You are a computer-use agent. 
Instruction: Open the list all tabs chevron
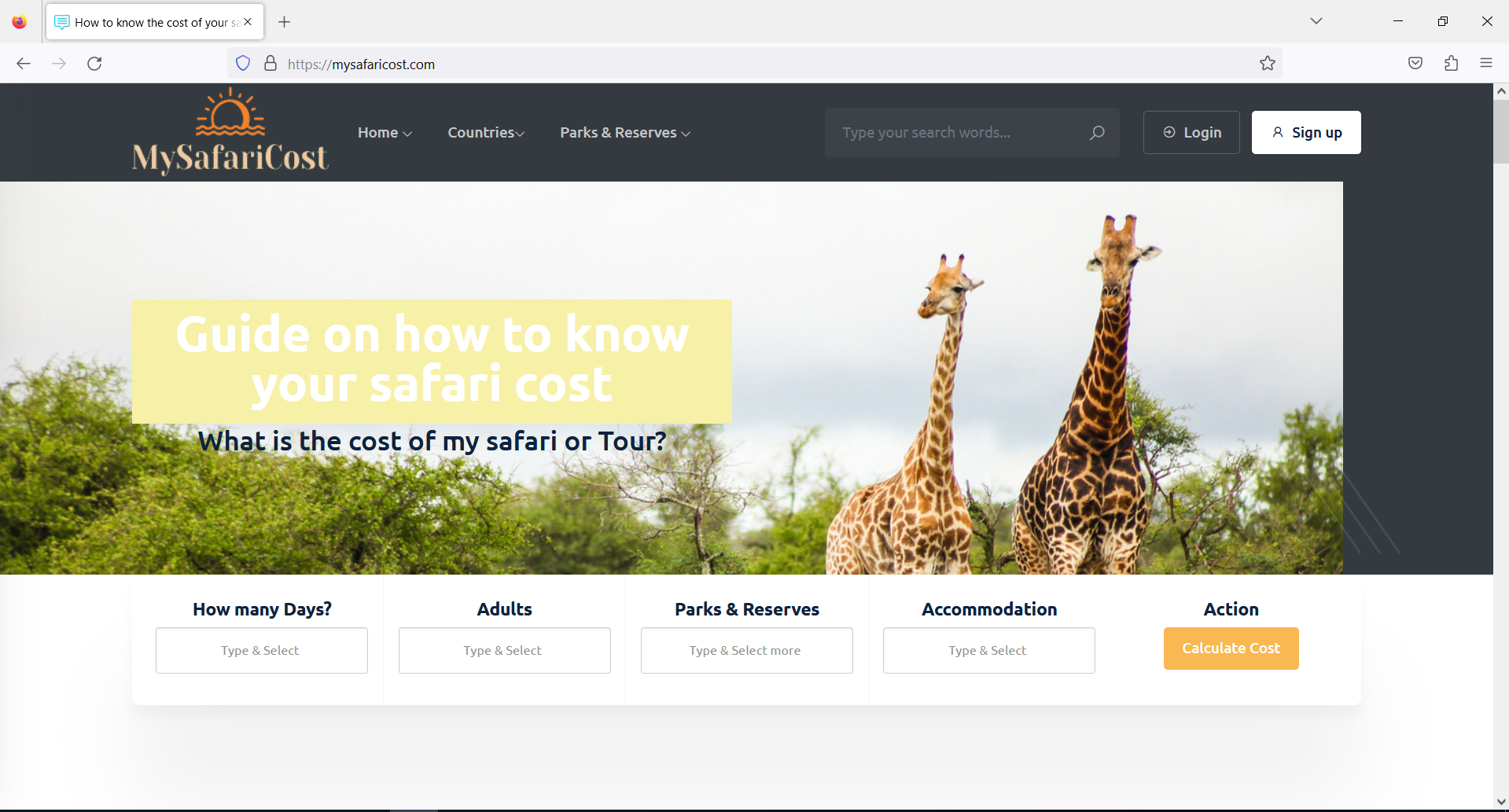tap(1316, 21)
